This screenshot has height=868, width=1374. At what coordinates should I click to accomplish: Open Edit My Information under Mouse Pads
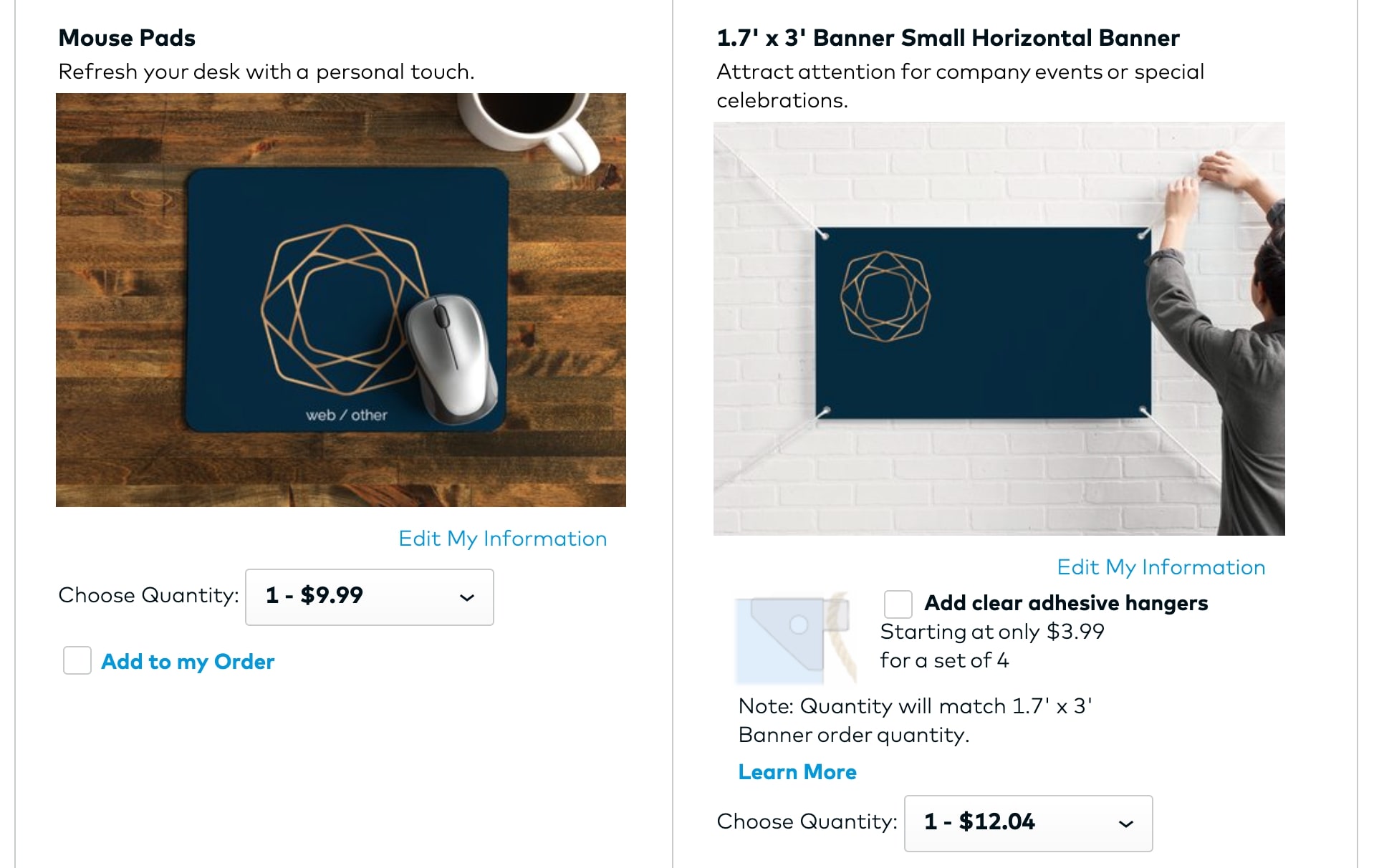point(502,539)
